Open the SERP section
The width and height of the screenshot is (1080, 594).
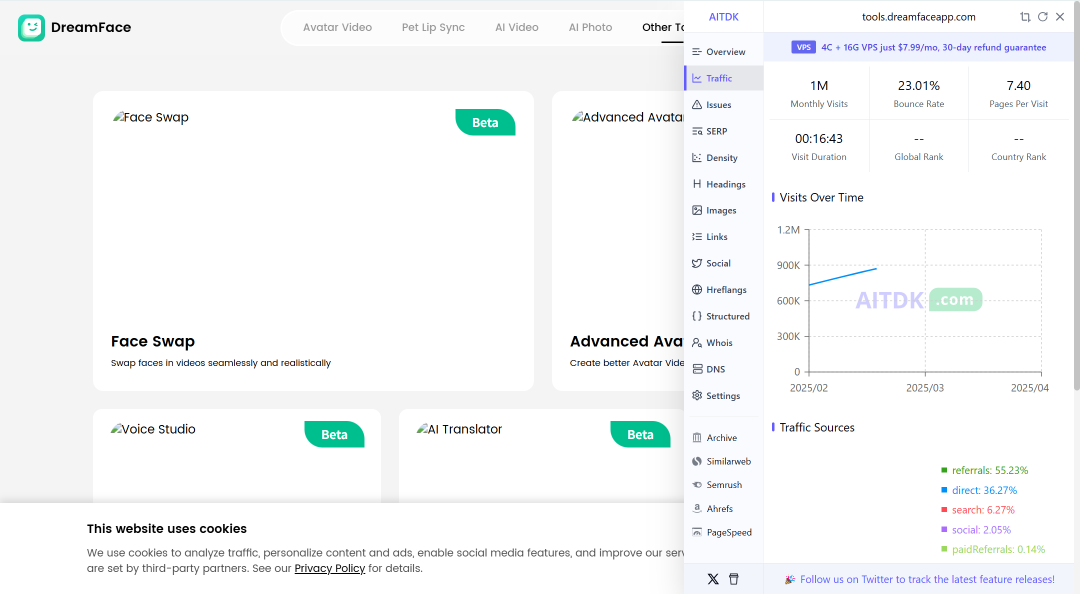[724, 131]
